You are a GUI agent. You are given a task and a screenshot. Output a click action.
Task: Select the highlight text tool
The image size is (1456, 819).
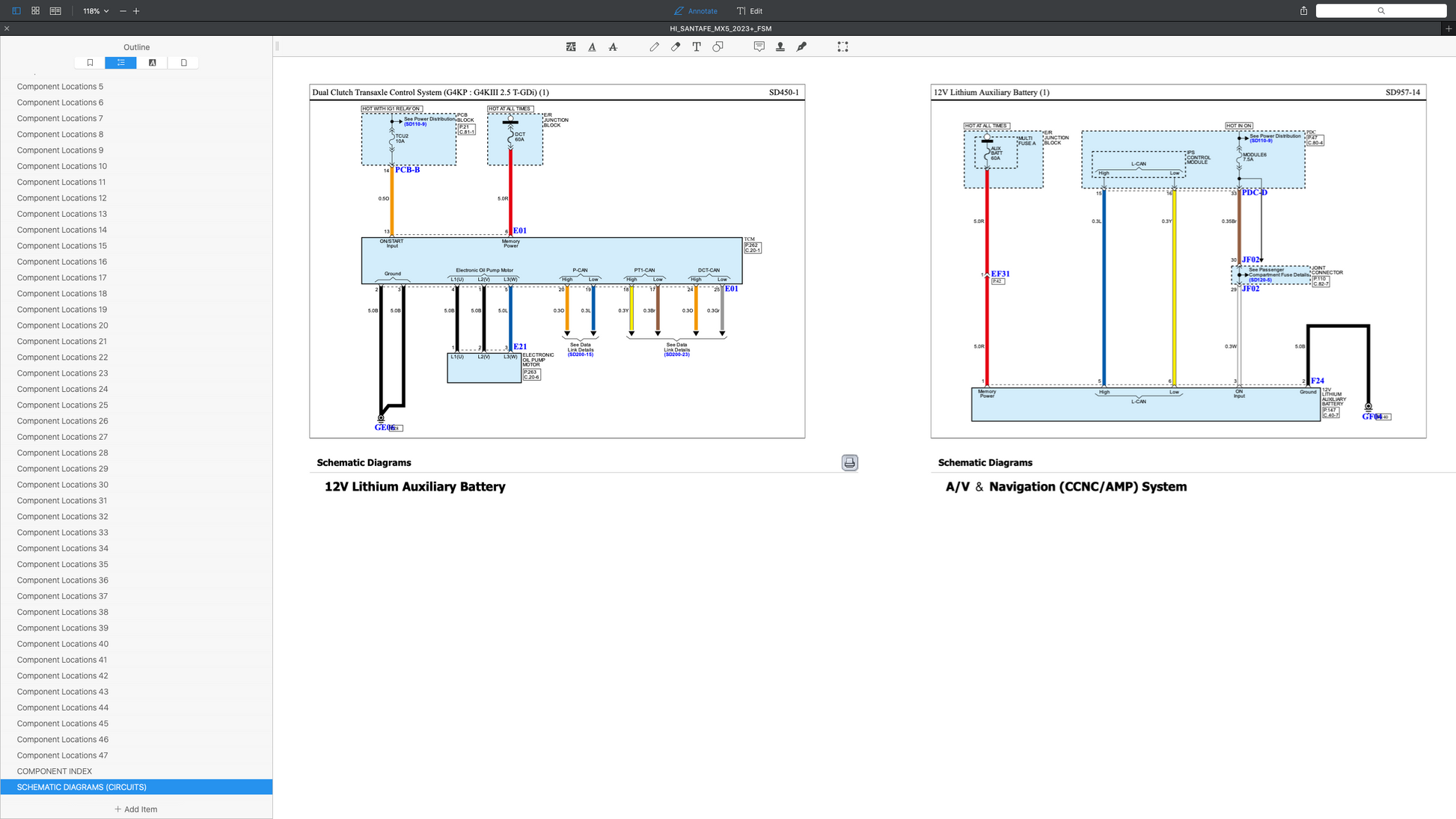coord(571,46)
